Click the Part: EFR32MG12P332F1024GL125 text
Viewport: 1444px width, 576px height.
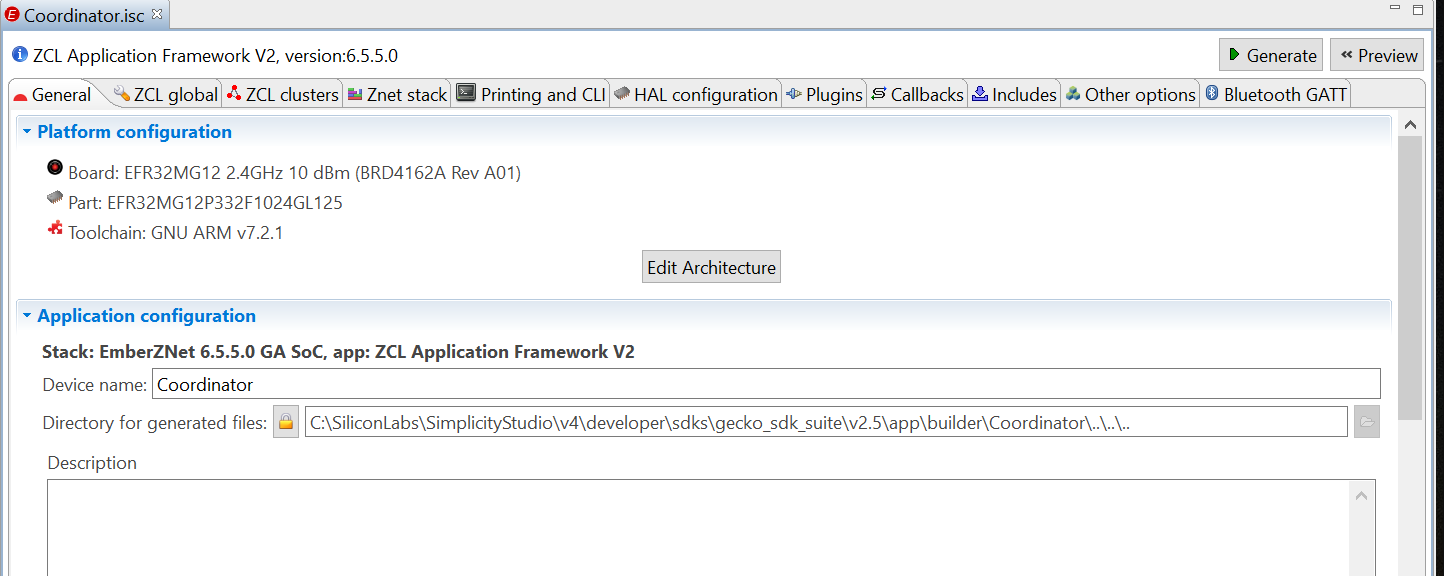click(x=205, y=203)
